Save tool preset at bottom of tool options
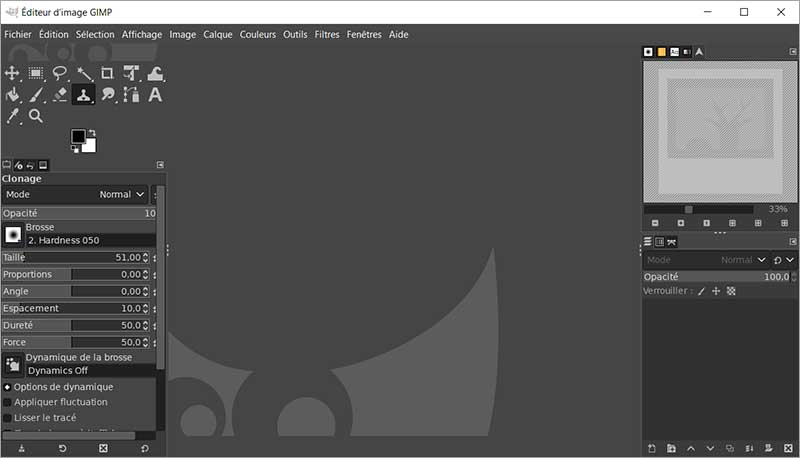 (21, 448)
